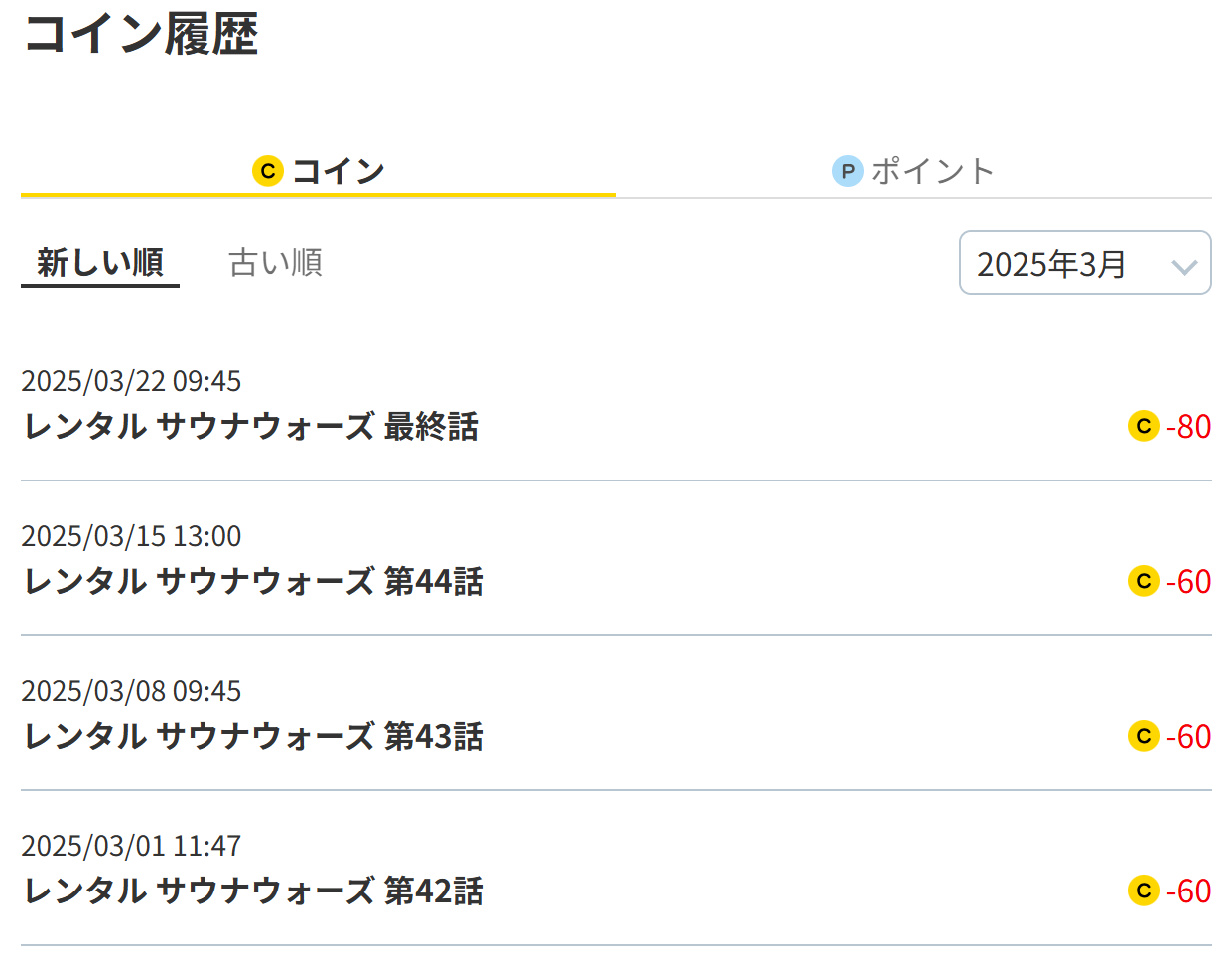Click the -60 amount for 第44話

1189,582
